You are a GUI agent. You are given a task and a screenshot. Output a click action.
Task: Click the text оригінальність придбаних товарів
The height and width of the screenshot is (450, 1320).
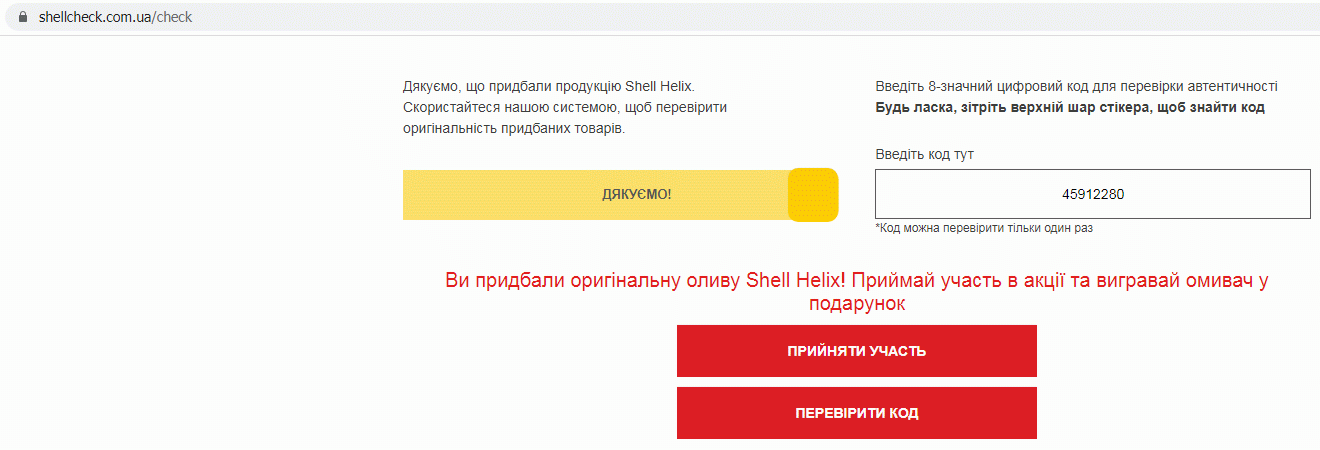pos(514,129)
